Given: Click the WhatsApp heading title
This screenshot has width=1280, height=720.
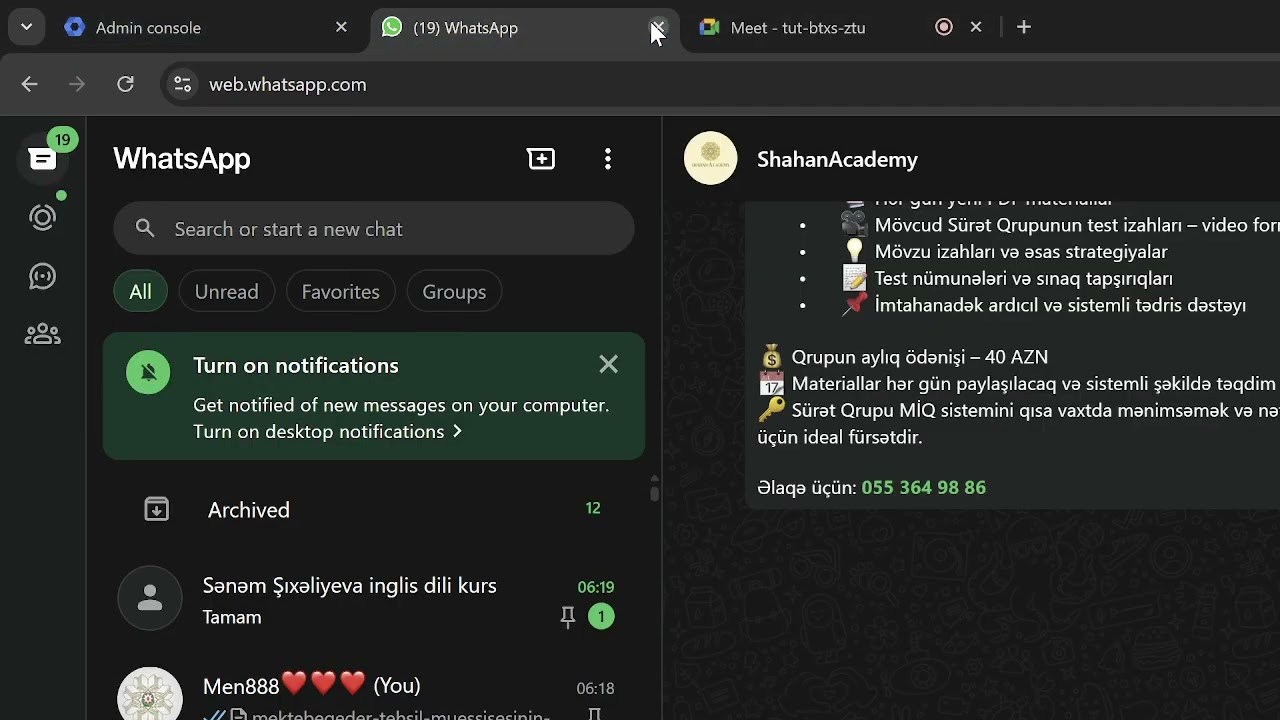Looking at the screenshot, I should pos(182,159).
